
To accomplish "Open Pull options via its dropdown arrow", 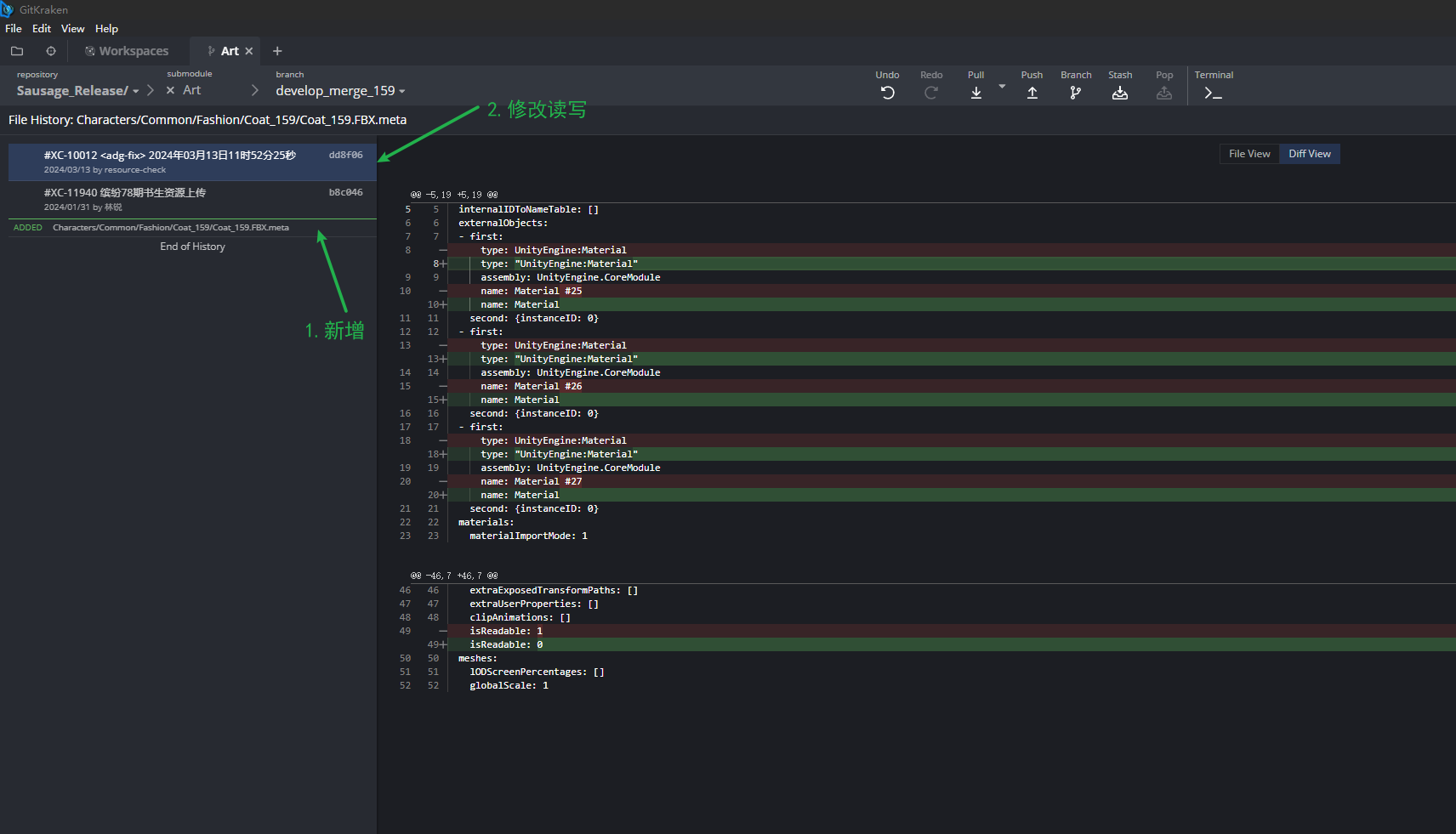I will 1002,86.
